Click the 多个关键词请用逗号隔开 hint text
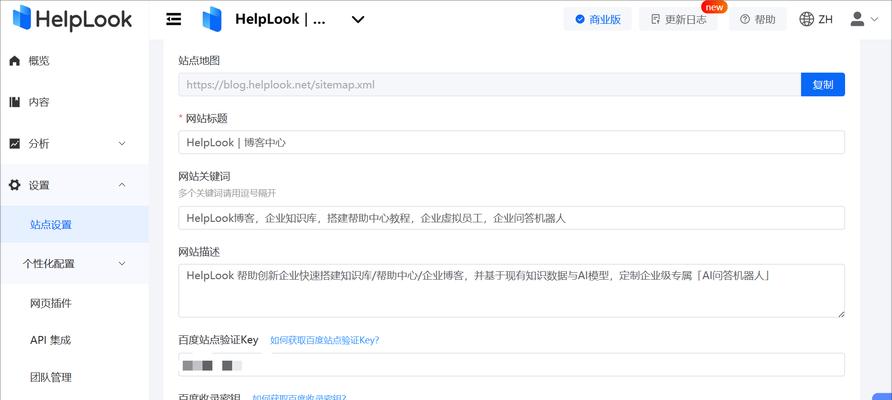The width and height of the screenshot is (892, 400). [x=227, y=193]
